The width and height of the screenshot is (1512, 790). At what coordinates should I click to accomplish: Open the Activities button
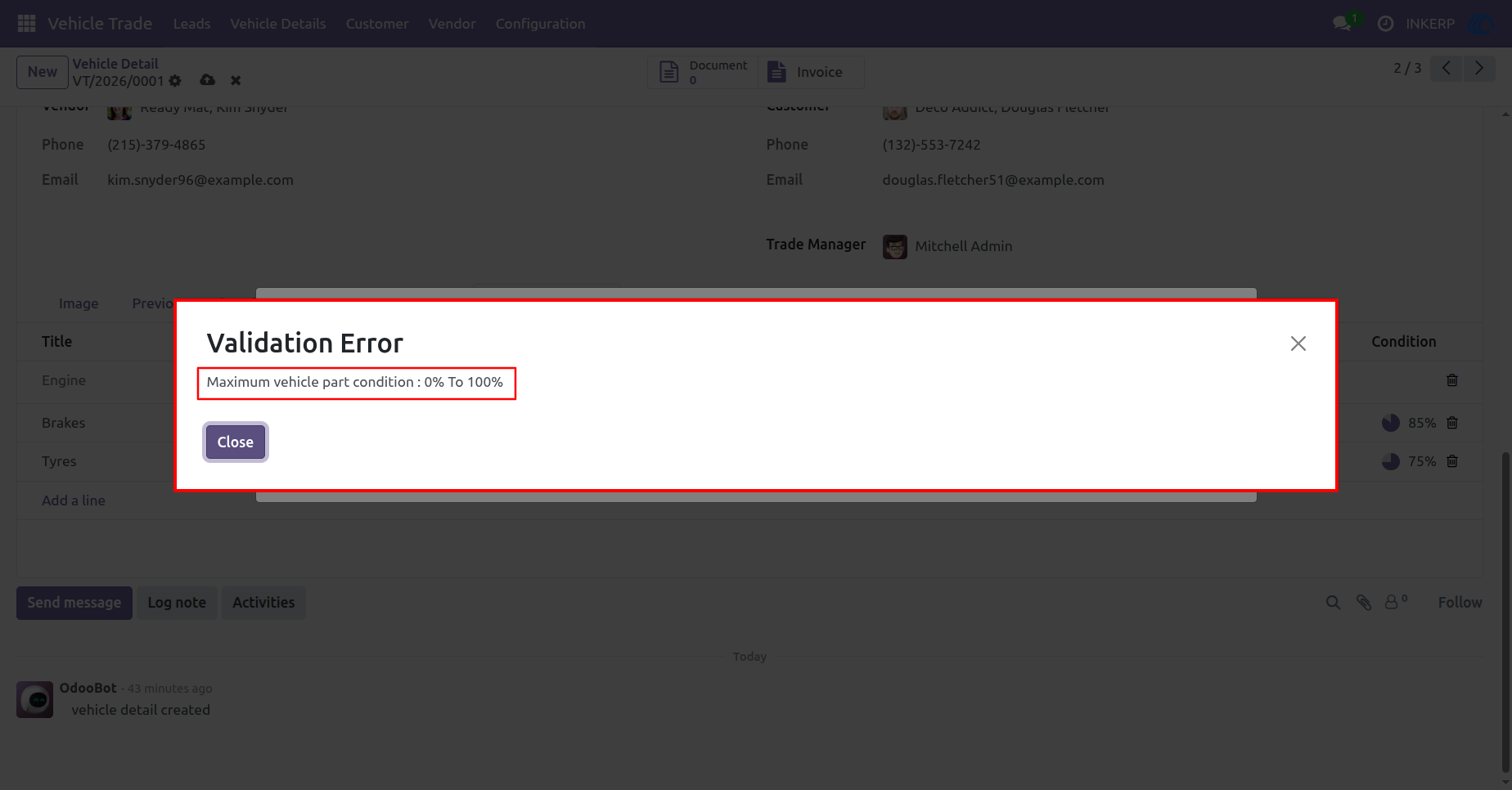click(x=263, y=603)
